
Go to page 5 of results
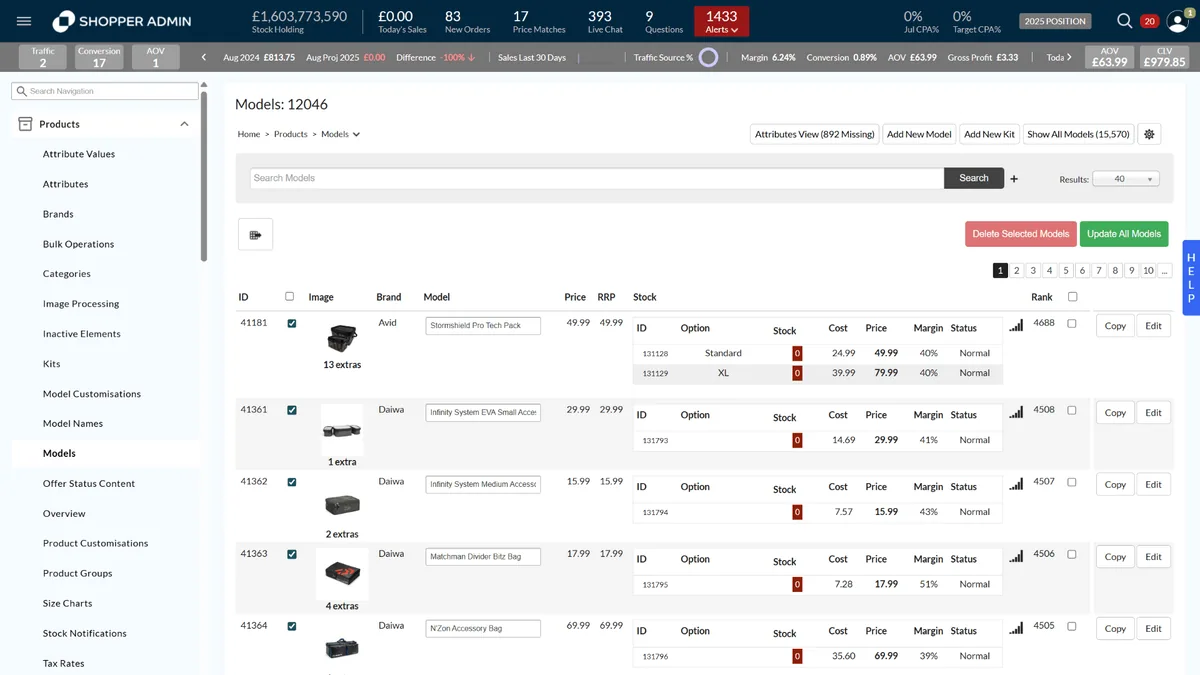[1066, 270]
